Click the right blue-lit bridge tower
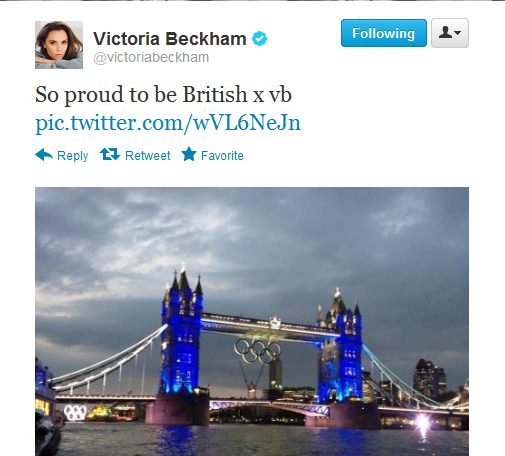The width and height of the screenshot is (505, 456). [340, 347]
